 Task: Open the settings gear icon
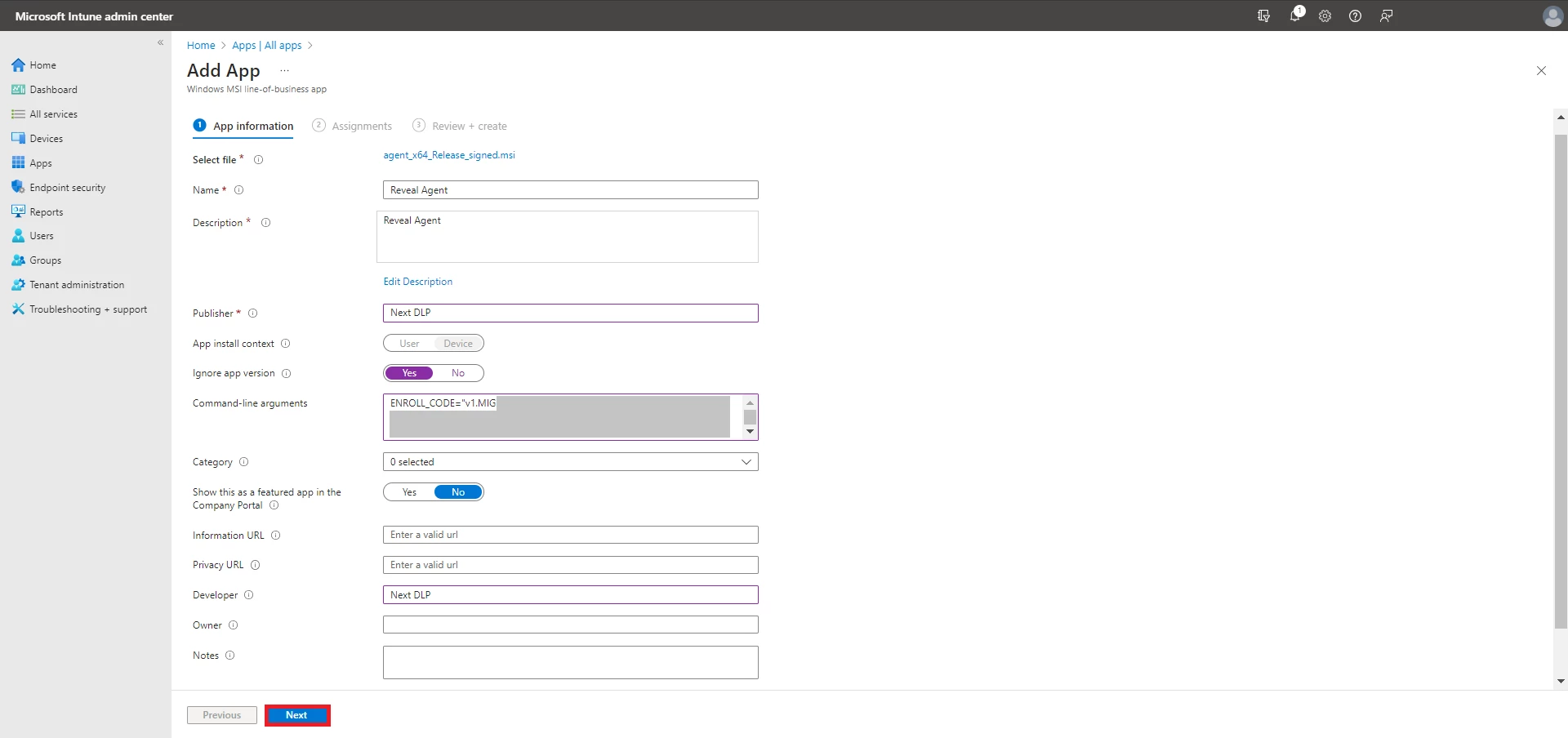(1325, 16)
